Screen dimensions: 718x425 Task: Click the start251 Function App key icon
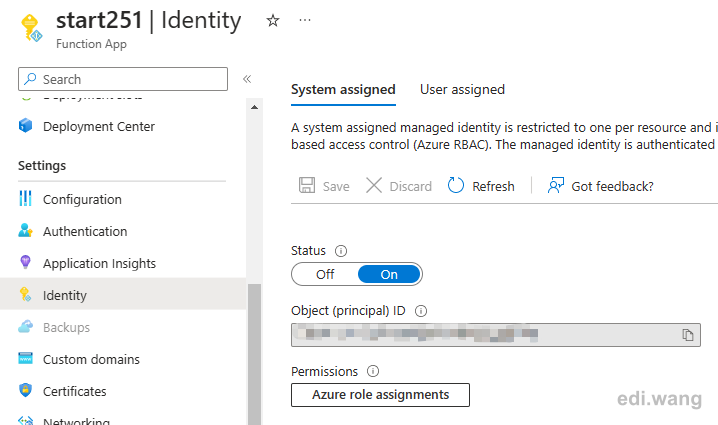[x=31, y=28]
